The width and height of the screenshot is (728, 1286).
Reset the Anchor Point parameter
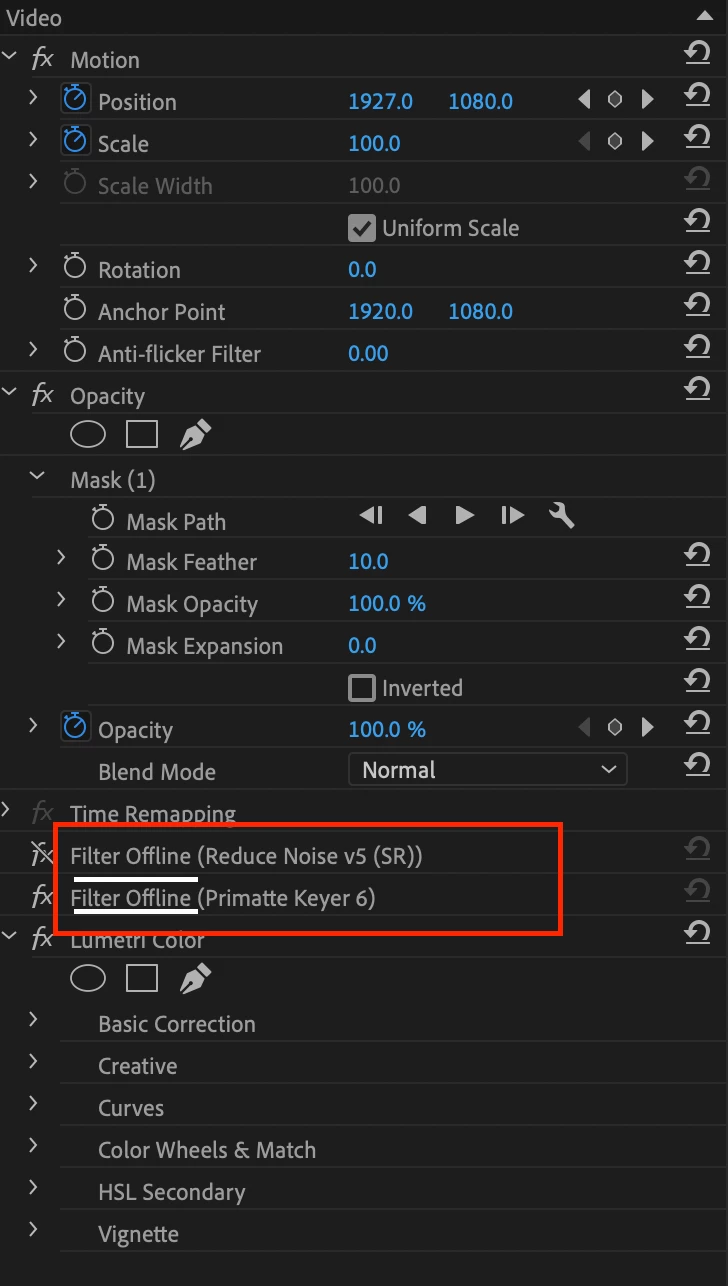(697, 305)
